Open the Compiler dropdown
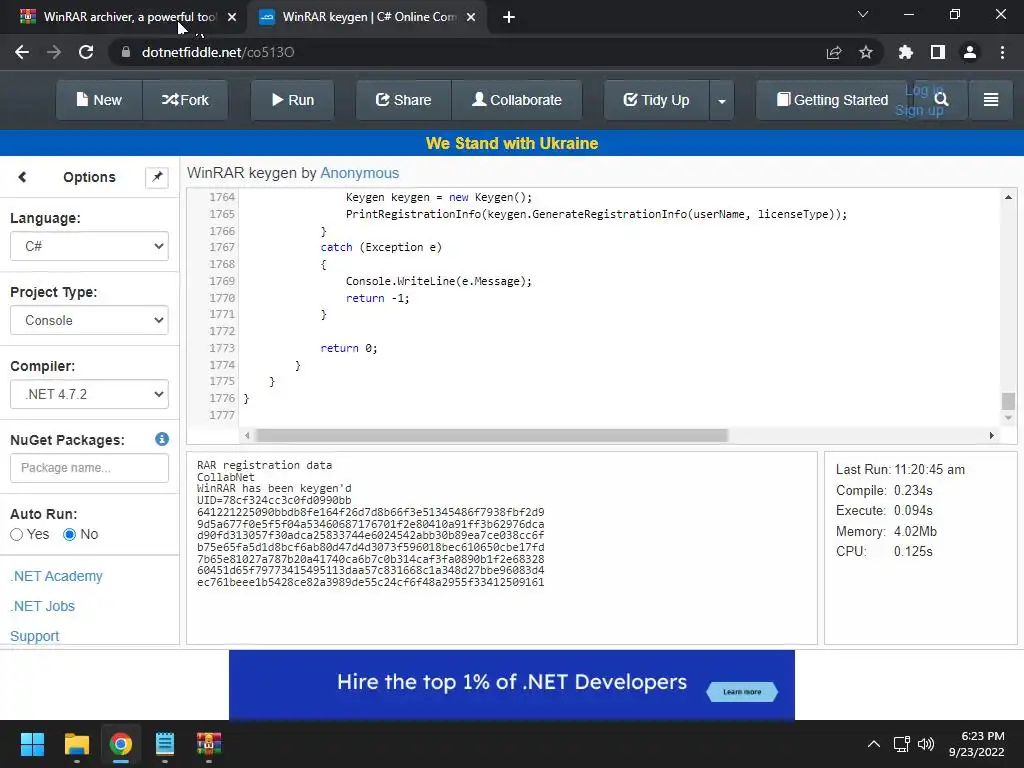 click(x=89, y=394)
